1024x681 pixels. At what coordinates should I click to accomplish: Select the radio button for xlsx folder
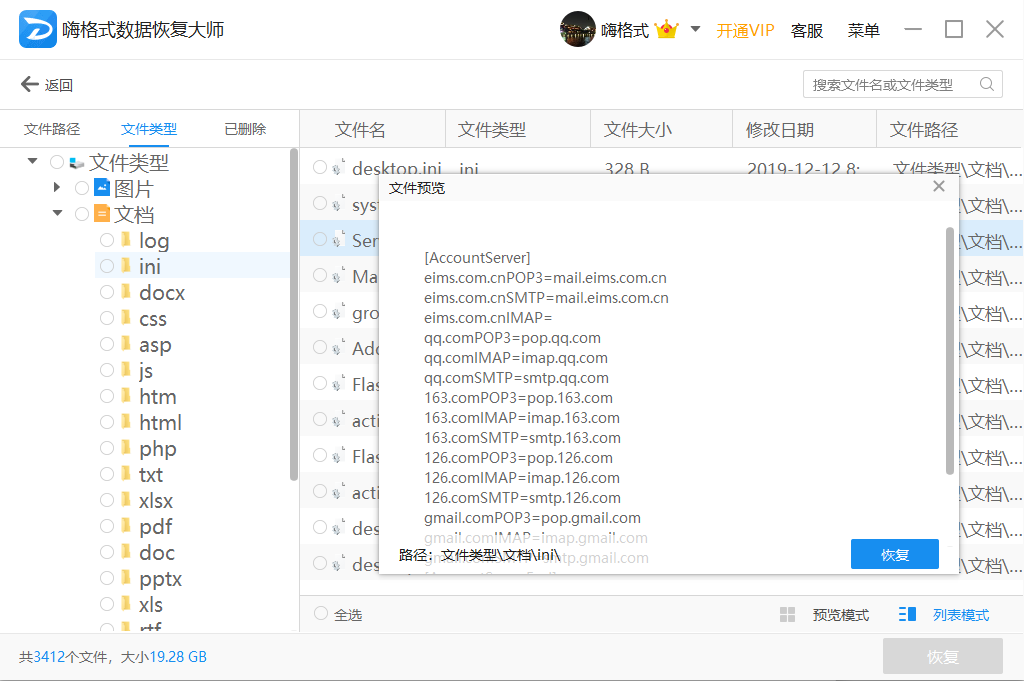[x=106, y=500]
